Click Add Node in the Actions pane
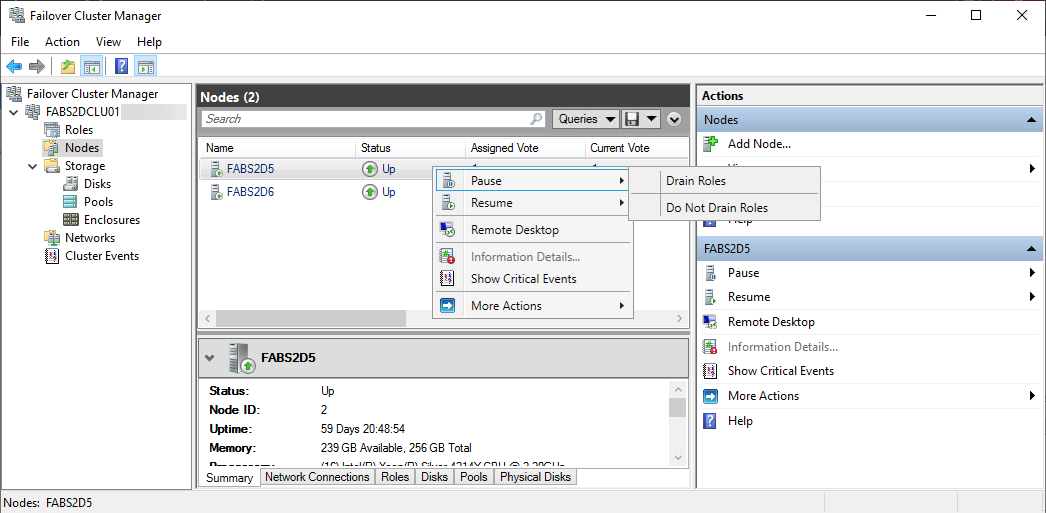Screen dimensions: 1046x513 [x=759, y=143]
